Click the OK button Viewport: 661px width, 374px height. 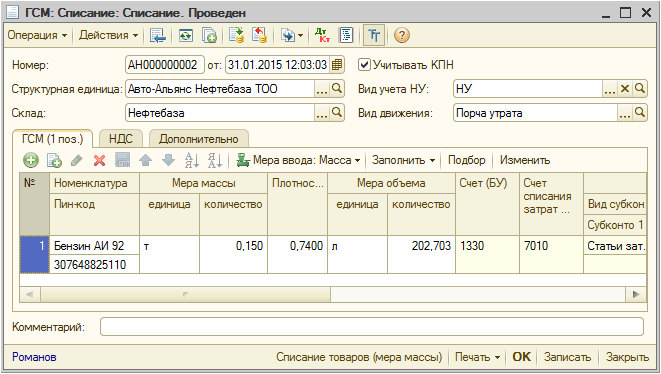[521, 357]
